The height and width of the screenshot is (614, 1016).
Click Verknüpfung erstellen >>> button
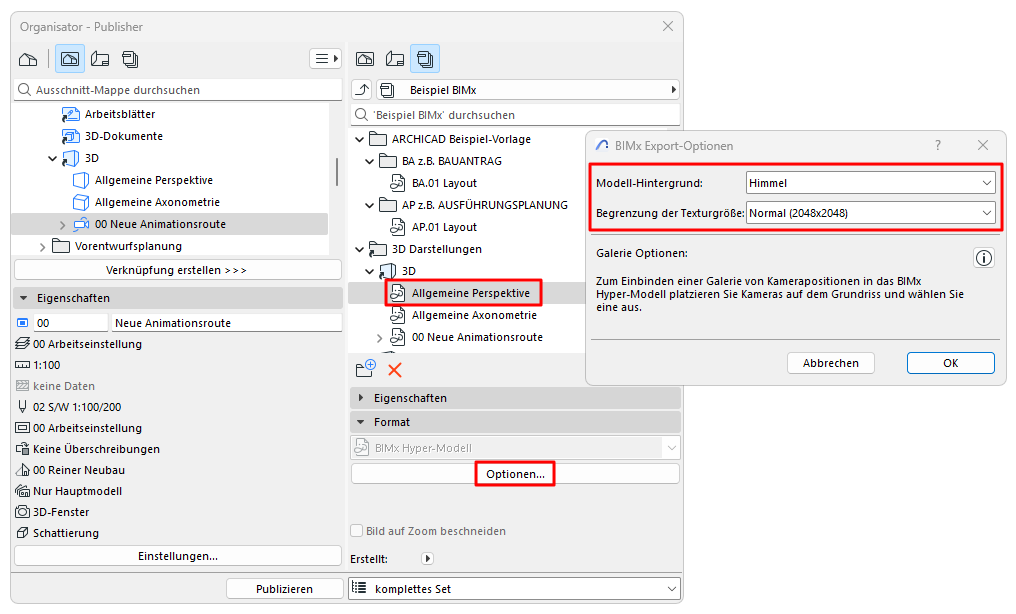point(178,270)
